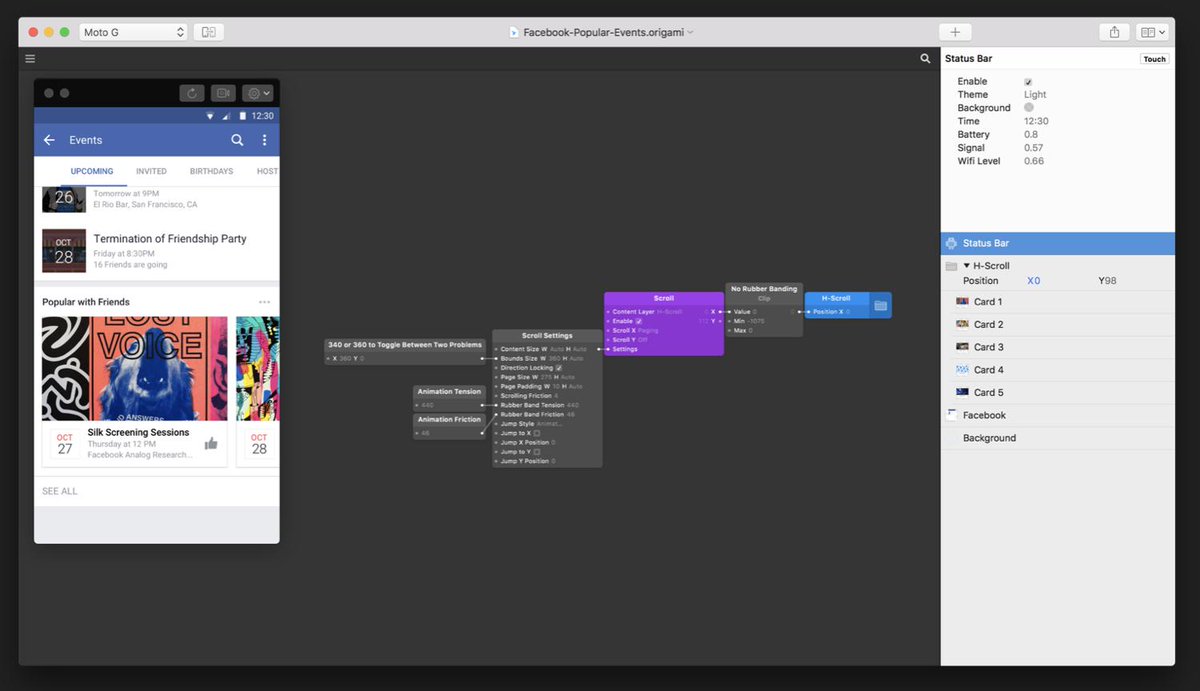Tap the back arrow in Events header
The image size is (1200, 691).
coord(49,140)
